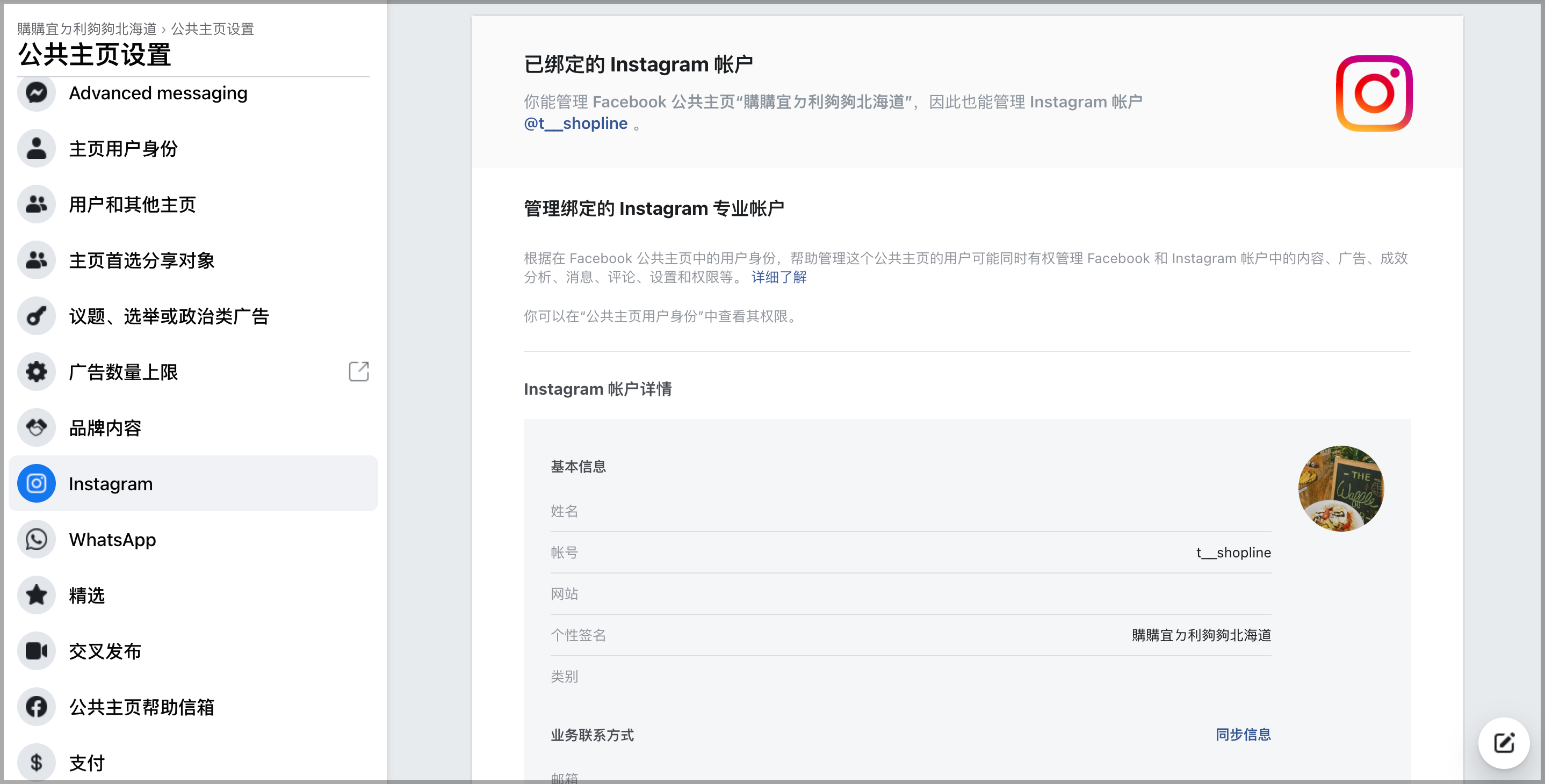Select Instagram menu item label
The image size is (1545, 784).
[x=111, y=484]
